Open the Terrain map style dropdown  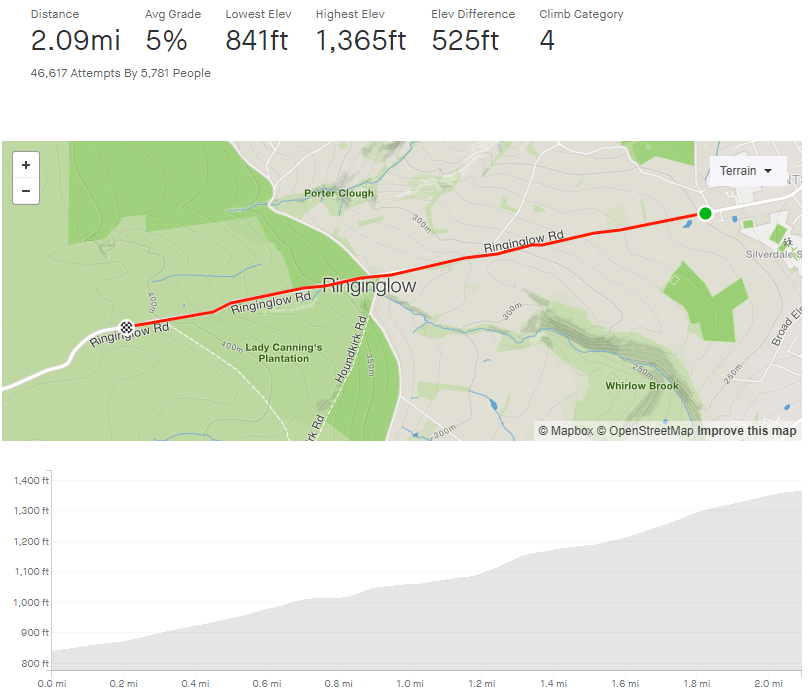pyautogui.click(x=747, y=171)
